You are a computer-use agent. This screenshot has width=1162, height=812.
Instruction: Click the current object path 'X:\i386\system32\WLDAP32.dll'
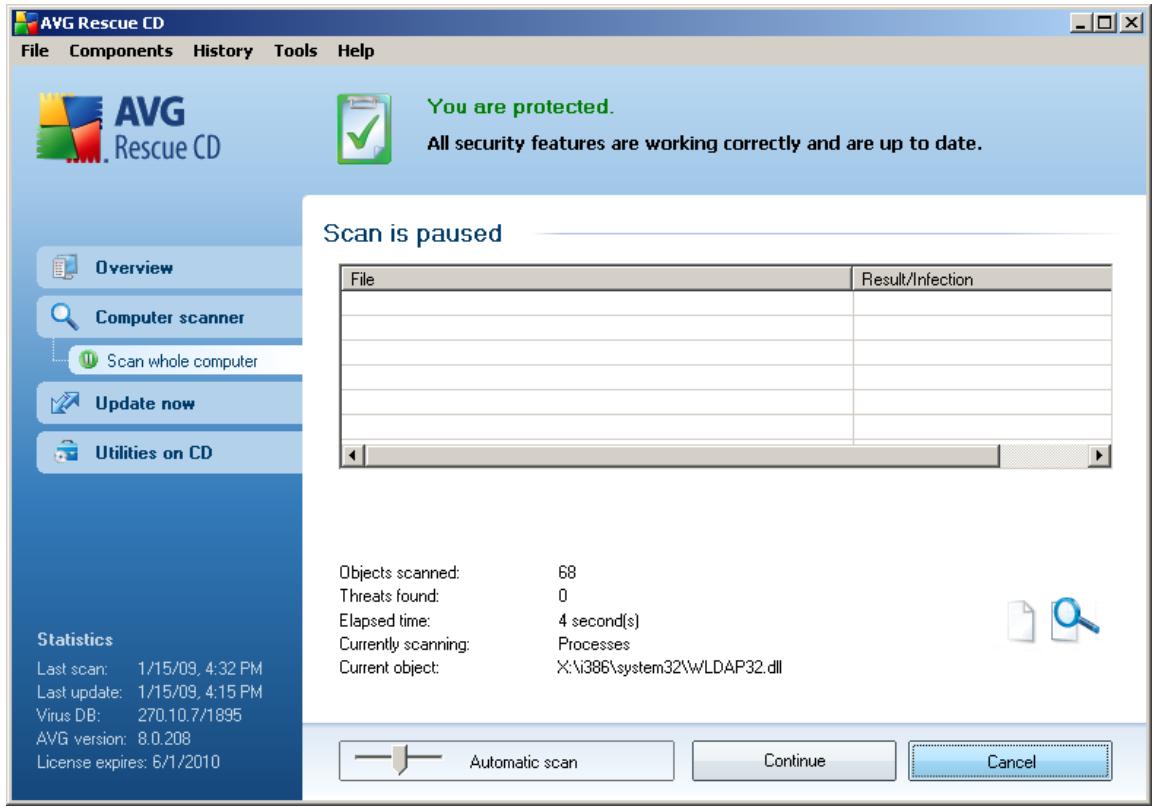click(669, 668)
